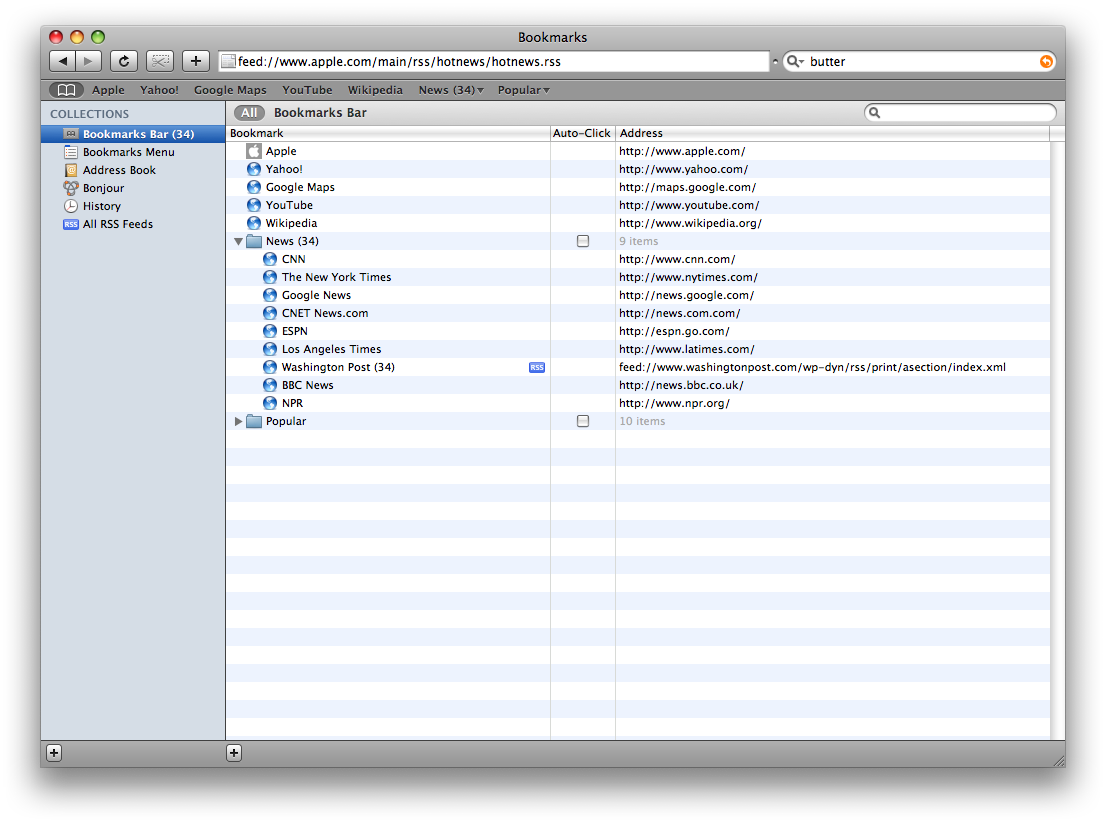Open Google Maps from the bookmarks bar
The height and width of the screenshot is (823, 1106).
230,90
